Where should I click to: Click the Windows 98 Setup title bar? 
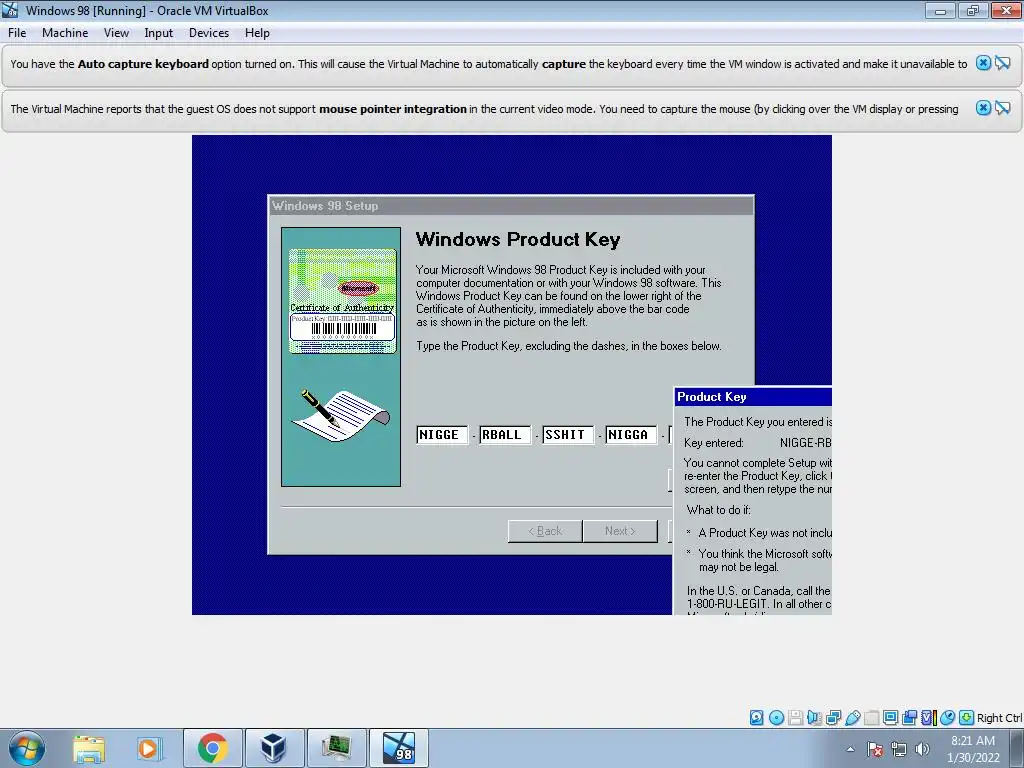pos(511,206)
